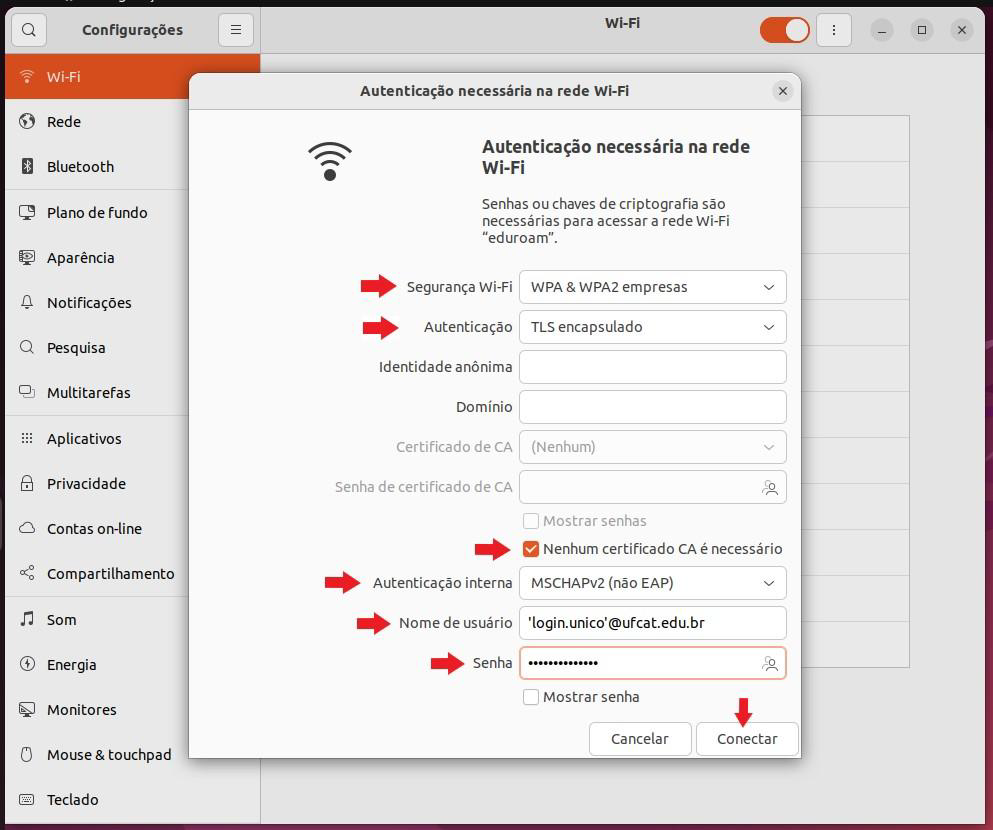The image size is (993, 830).
Task: Close the Wi-Fi authentication dialog
Action: pyautogui.click(x=783, y=91)
